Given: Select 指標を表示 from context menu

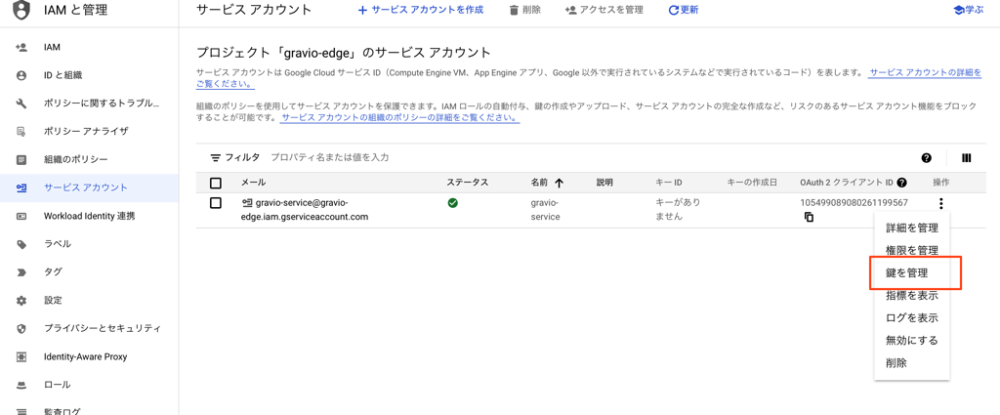Looking at the screenshot, I should (x=912, y=295).
